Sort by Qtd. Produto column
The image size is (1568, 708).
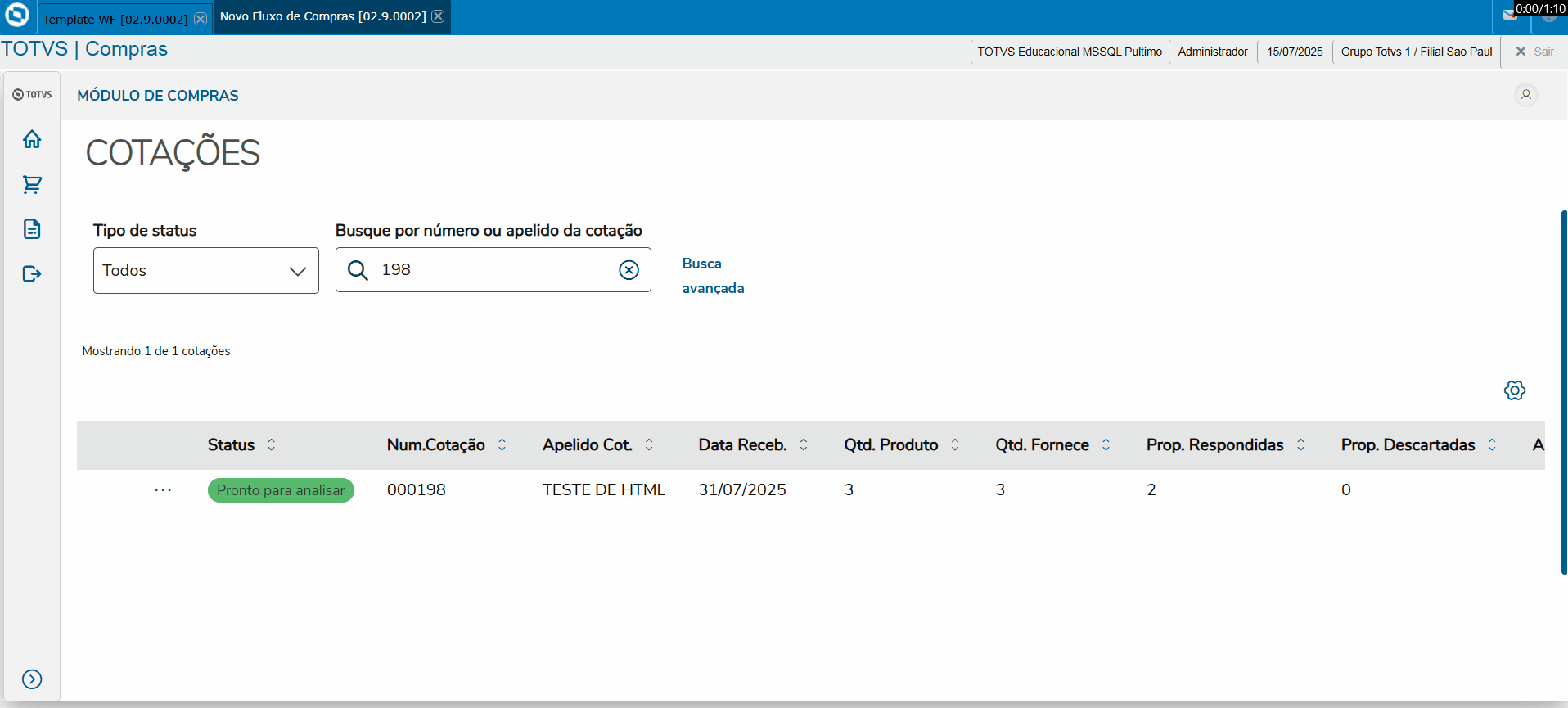click(x=955, y=444)
